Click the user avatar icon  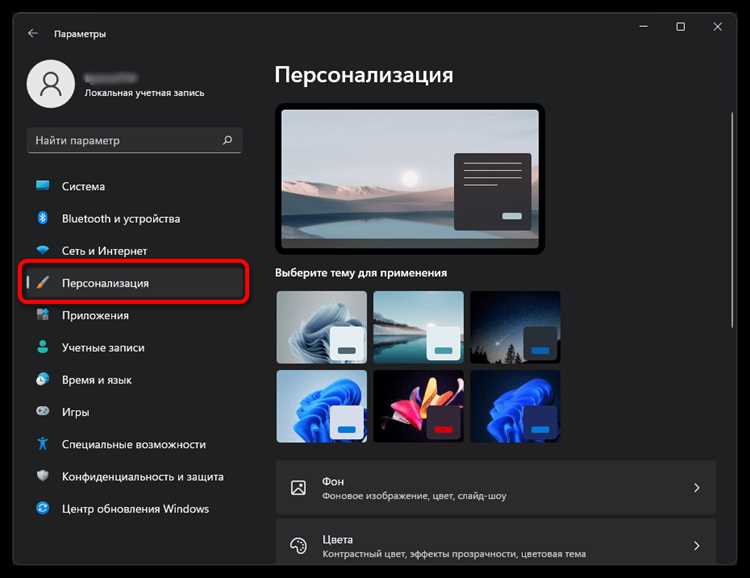point(51,84)
